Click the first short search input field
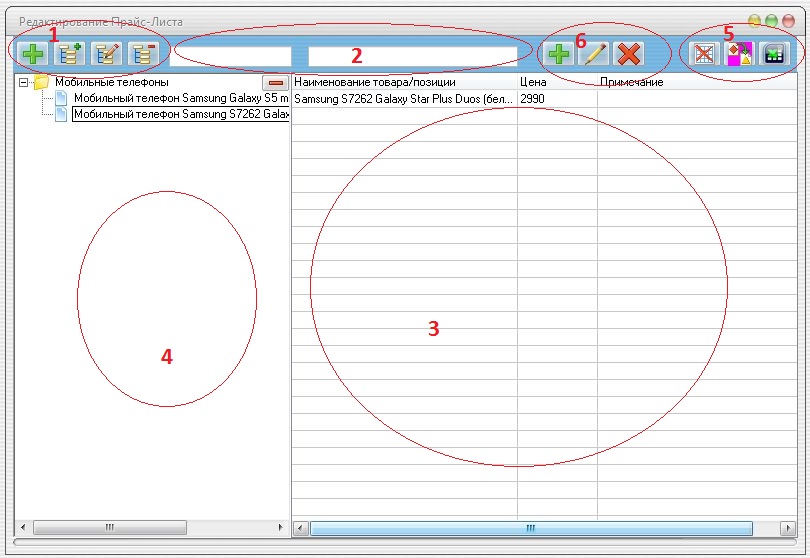The image size is (810, 558). (x=230, y=56)
